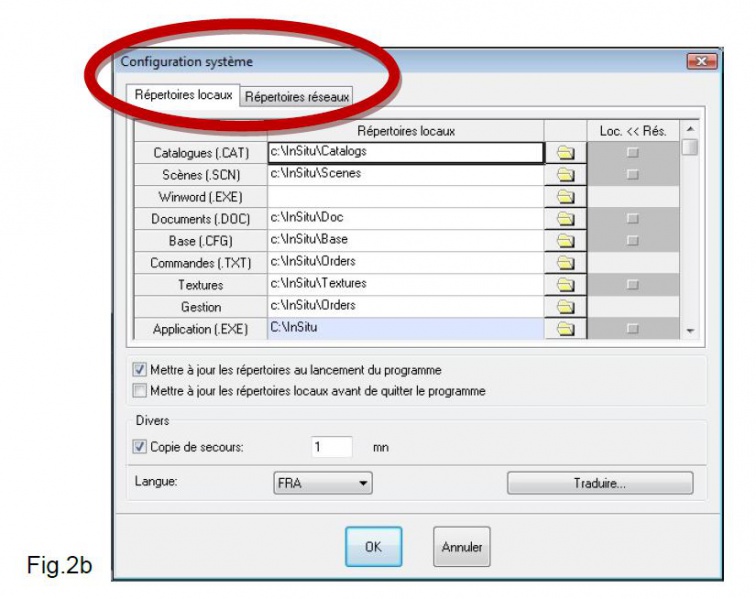Pick folder for Commandes (.TXT) row
756x599 pixels.
click(x=566, y=263)
